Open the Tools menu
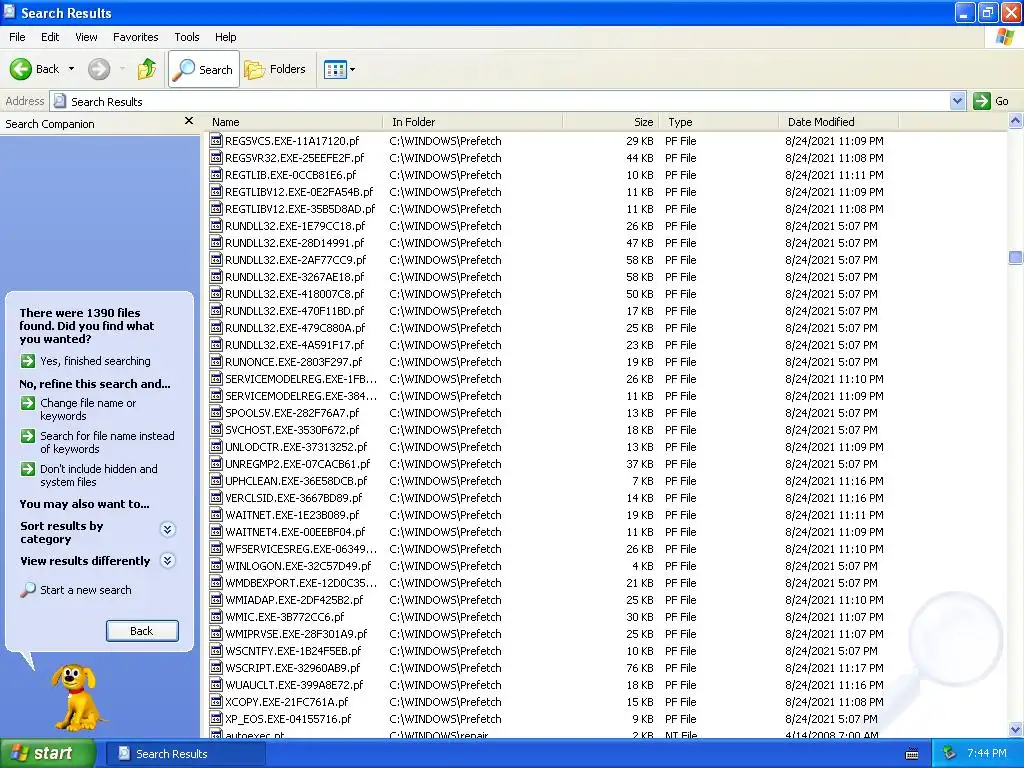Viewport: 1024px width, 768px height. pos(187,37)
